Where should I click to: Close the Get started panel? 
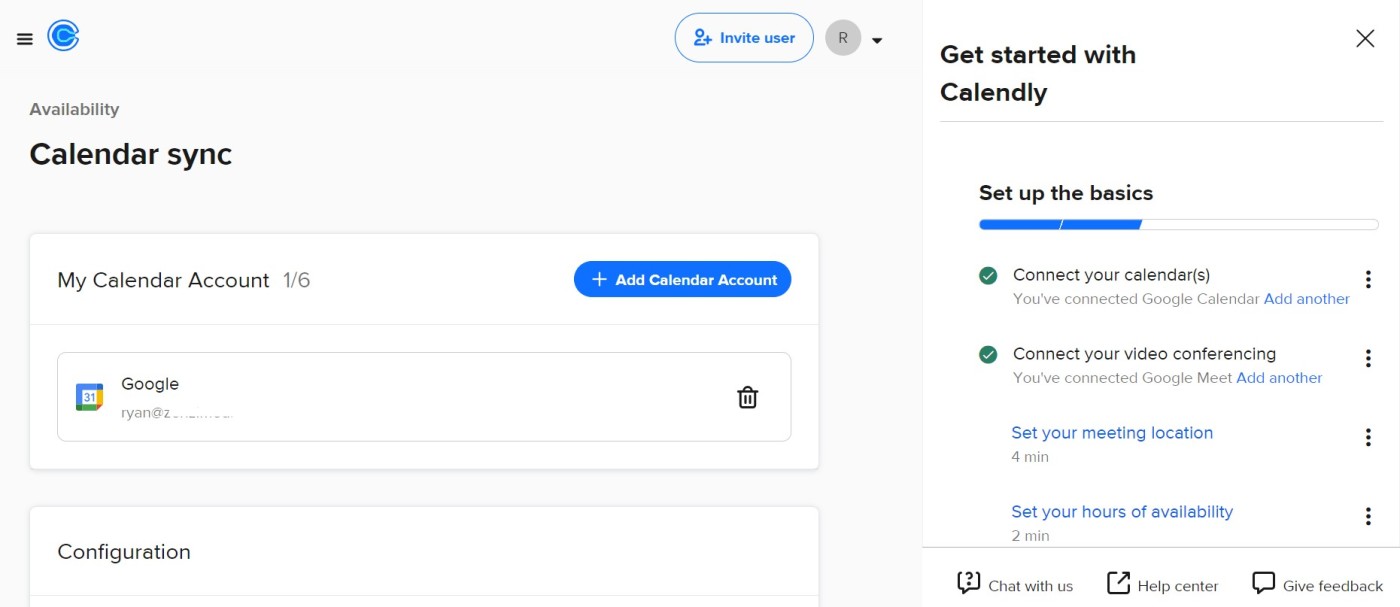pos(1365,38)
